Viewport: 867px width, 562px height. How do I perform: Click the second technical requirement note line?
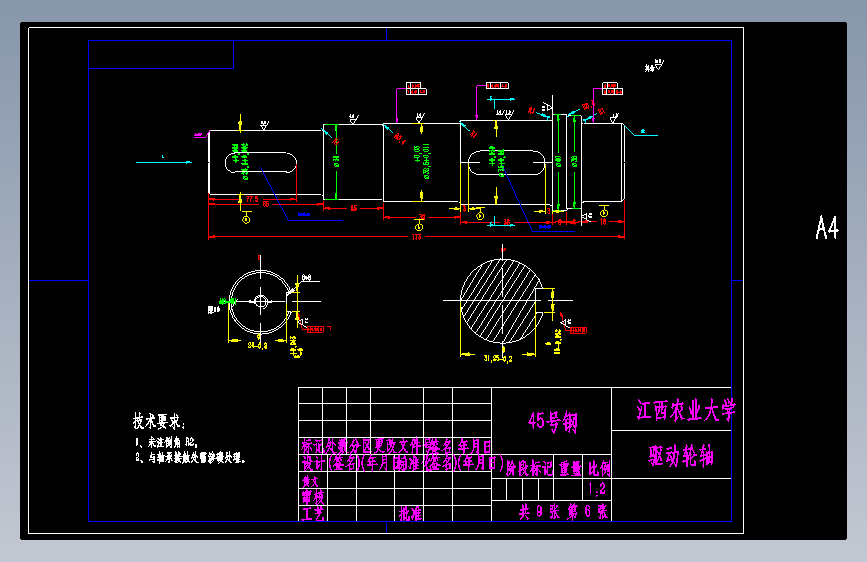pos(191,458)
